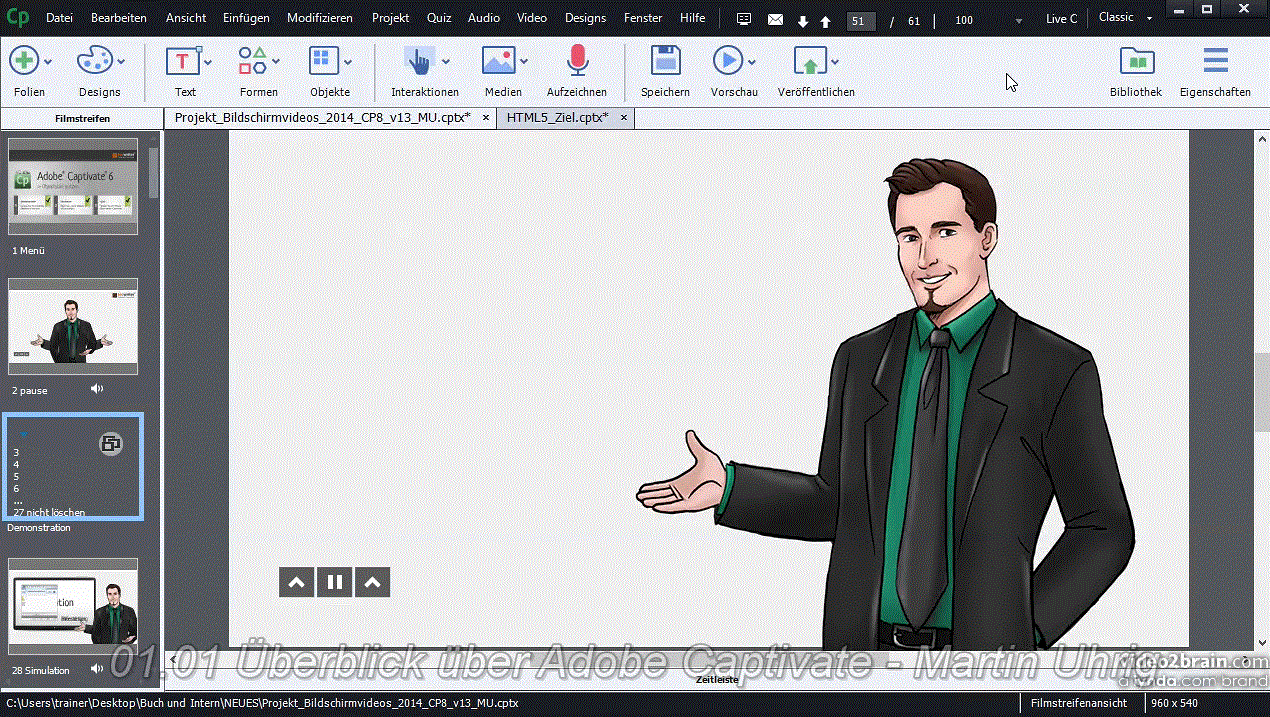1270x717 pixels.
Task: Go to the next slide with down arrow
Action: 803,20
